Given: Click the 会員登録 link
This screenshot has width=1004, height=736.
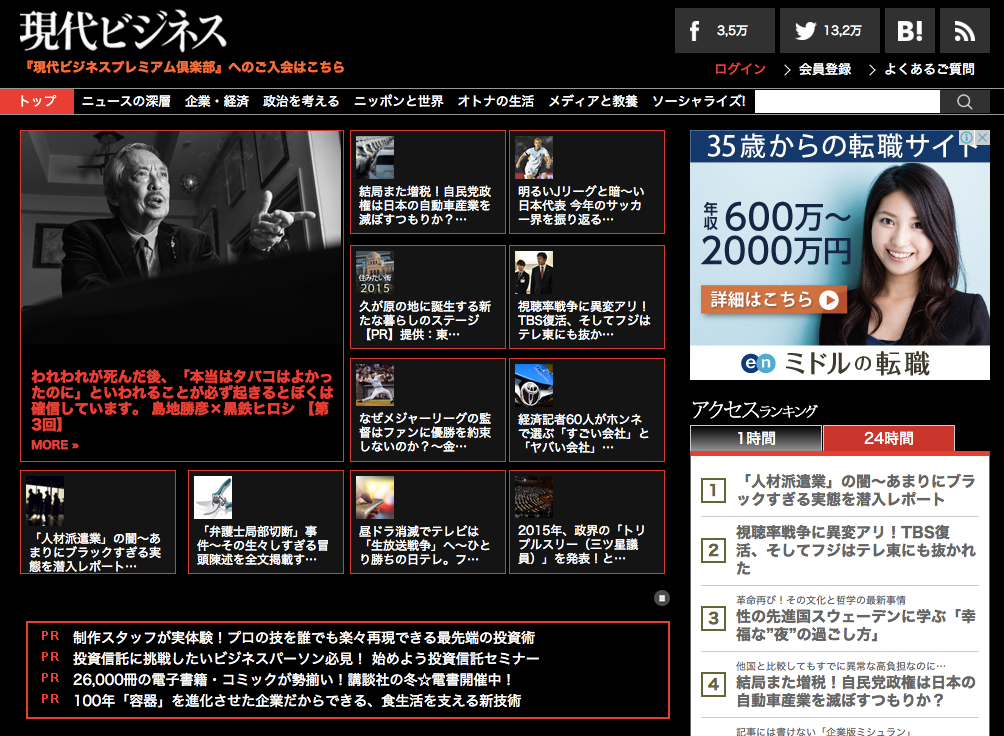Looking at the screenshot, I should 825,69.
